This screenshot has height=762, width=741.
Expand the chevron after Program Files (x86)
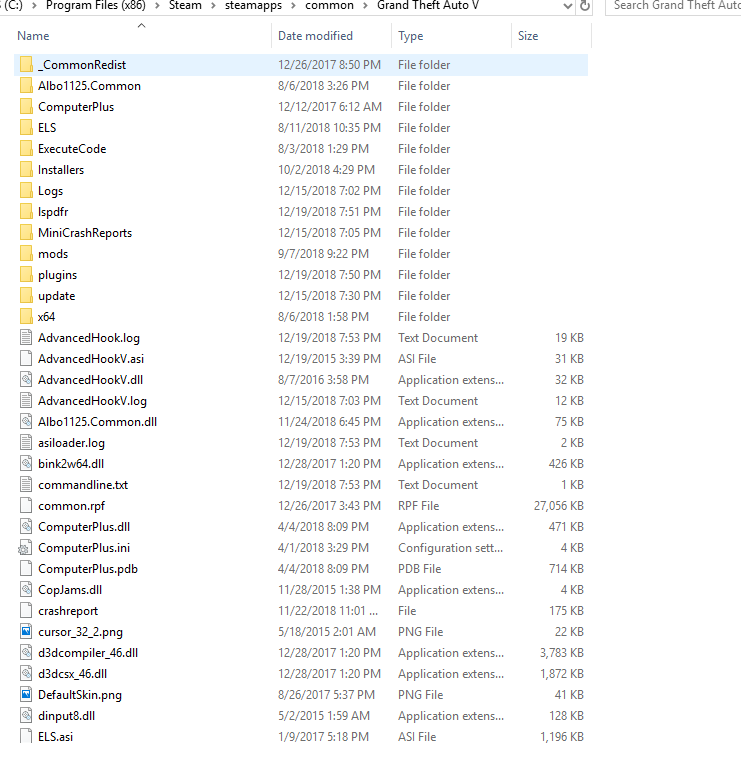pos(157,6)
